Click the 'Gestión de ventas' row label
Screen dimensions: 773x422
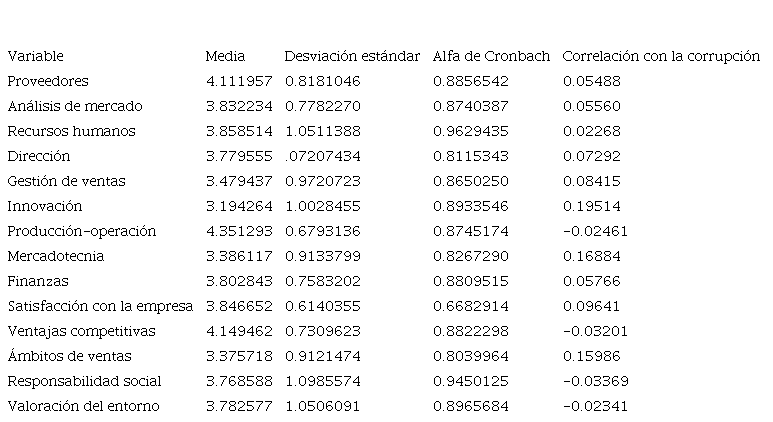[x=66, y=181]
